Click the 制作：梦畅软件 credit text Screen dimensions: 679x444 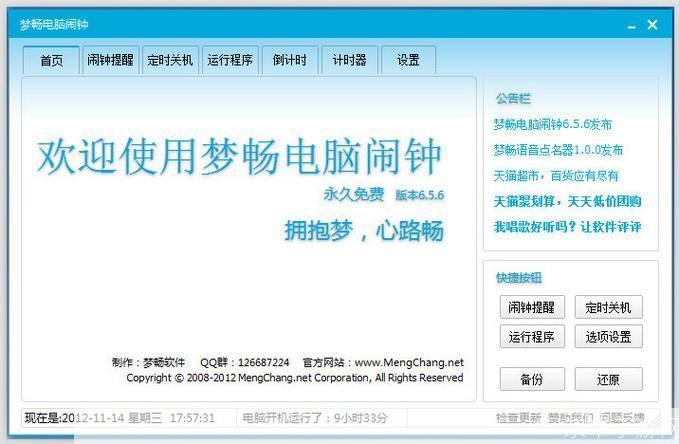click(x=148, y=363)
